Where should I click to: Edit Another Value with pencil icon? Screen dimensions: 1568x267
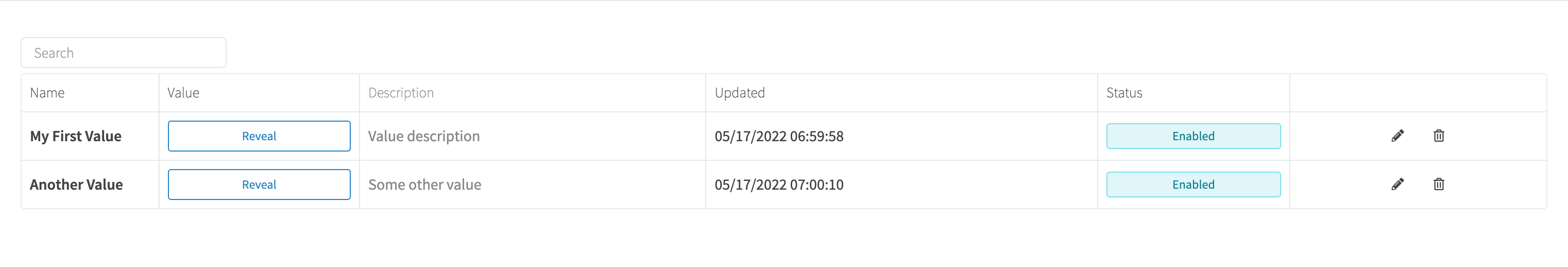click(x=1397, y=184)
